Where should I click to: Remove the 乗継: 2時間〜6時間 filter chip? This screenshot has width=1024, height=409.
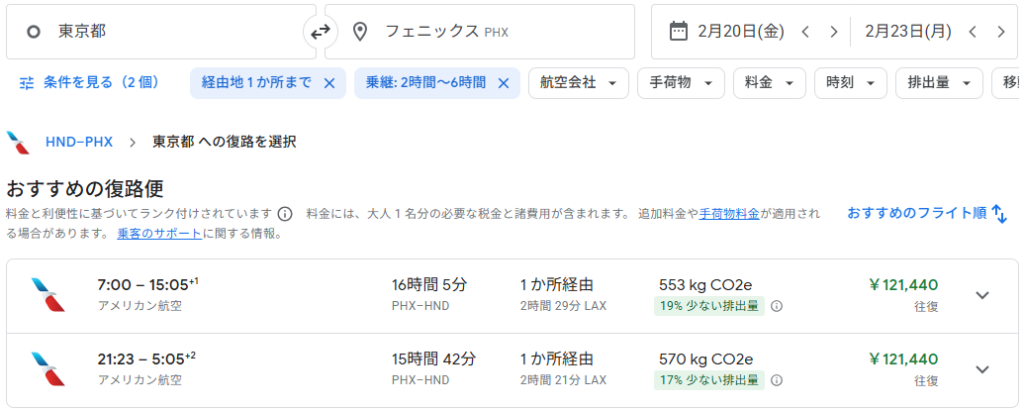[x=502, y=83]
